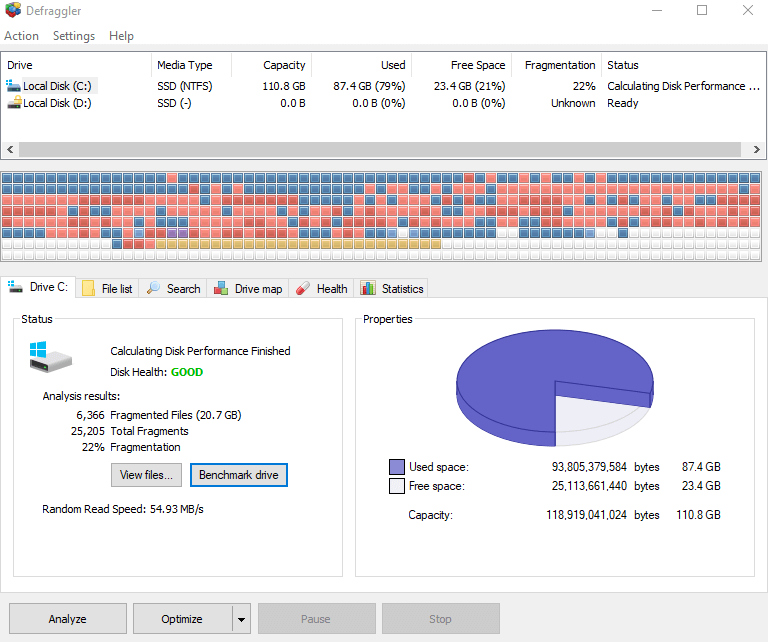Open the Settings menu
The width and height of the screenshot is (768, 642).
(74, 36)
